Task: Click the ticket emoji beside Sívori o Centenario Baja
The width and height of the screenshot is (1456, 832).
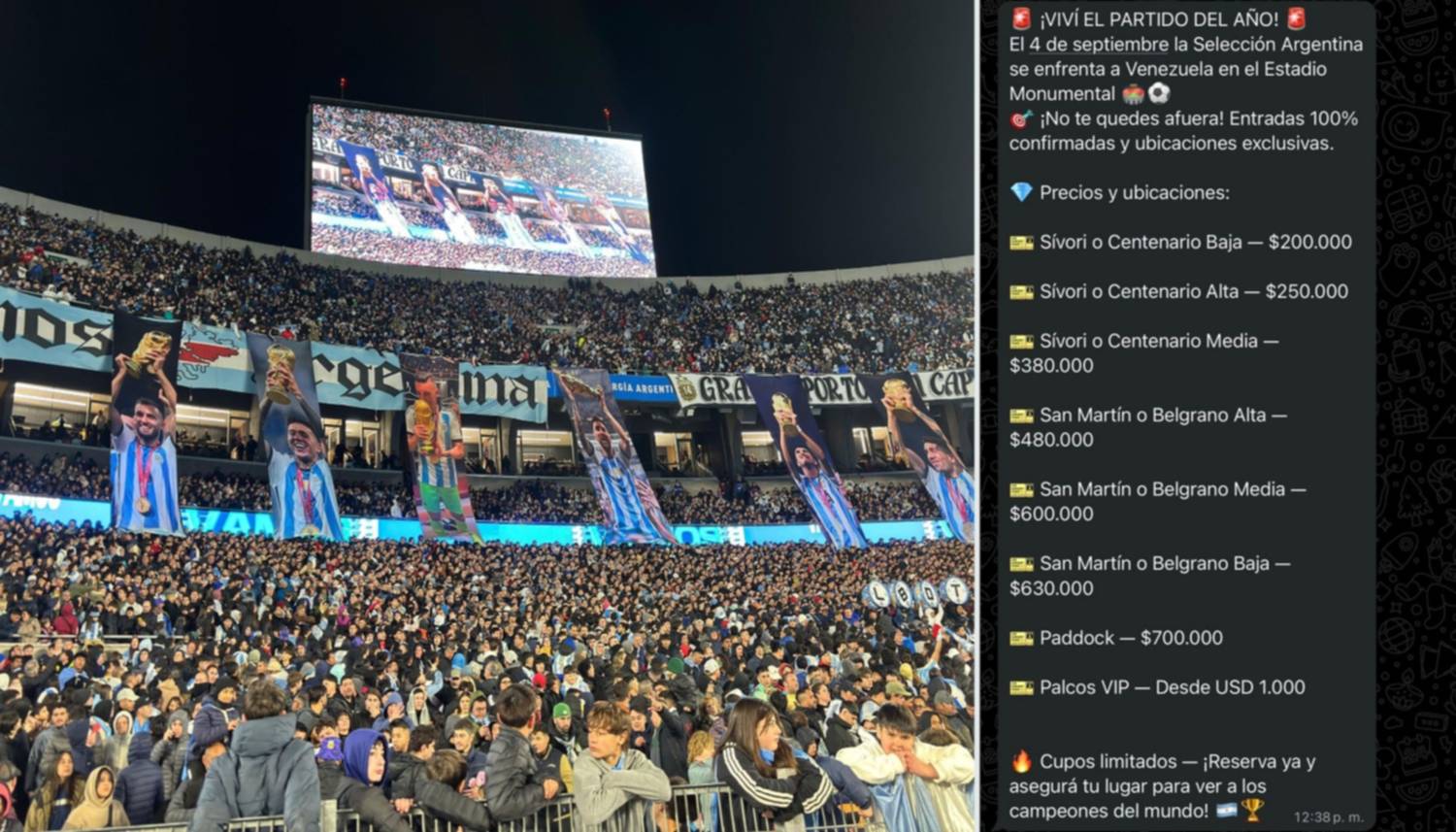Action: 1021,242
